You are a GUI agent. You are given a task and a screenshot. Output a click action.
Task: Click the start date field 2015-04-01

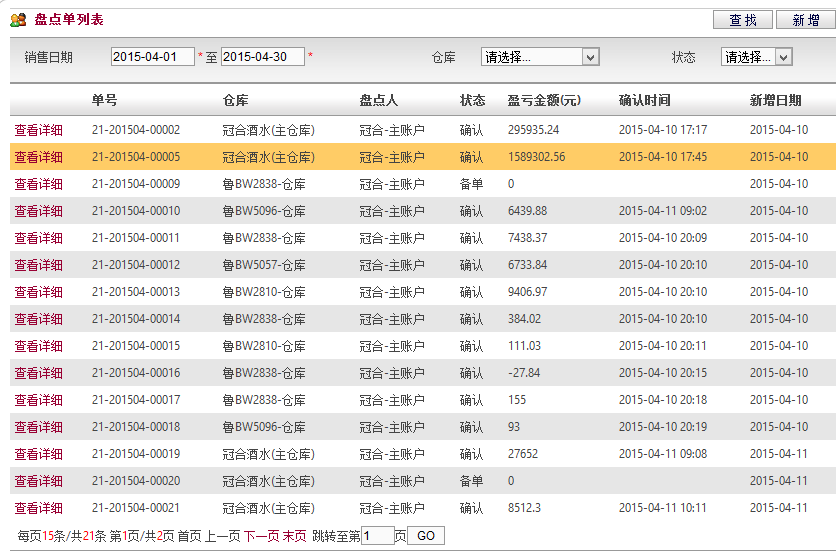153,57
